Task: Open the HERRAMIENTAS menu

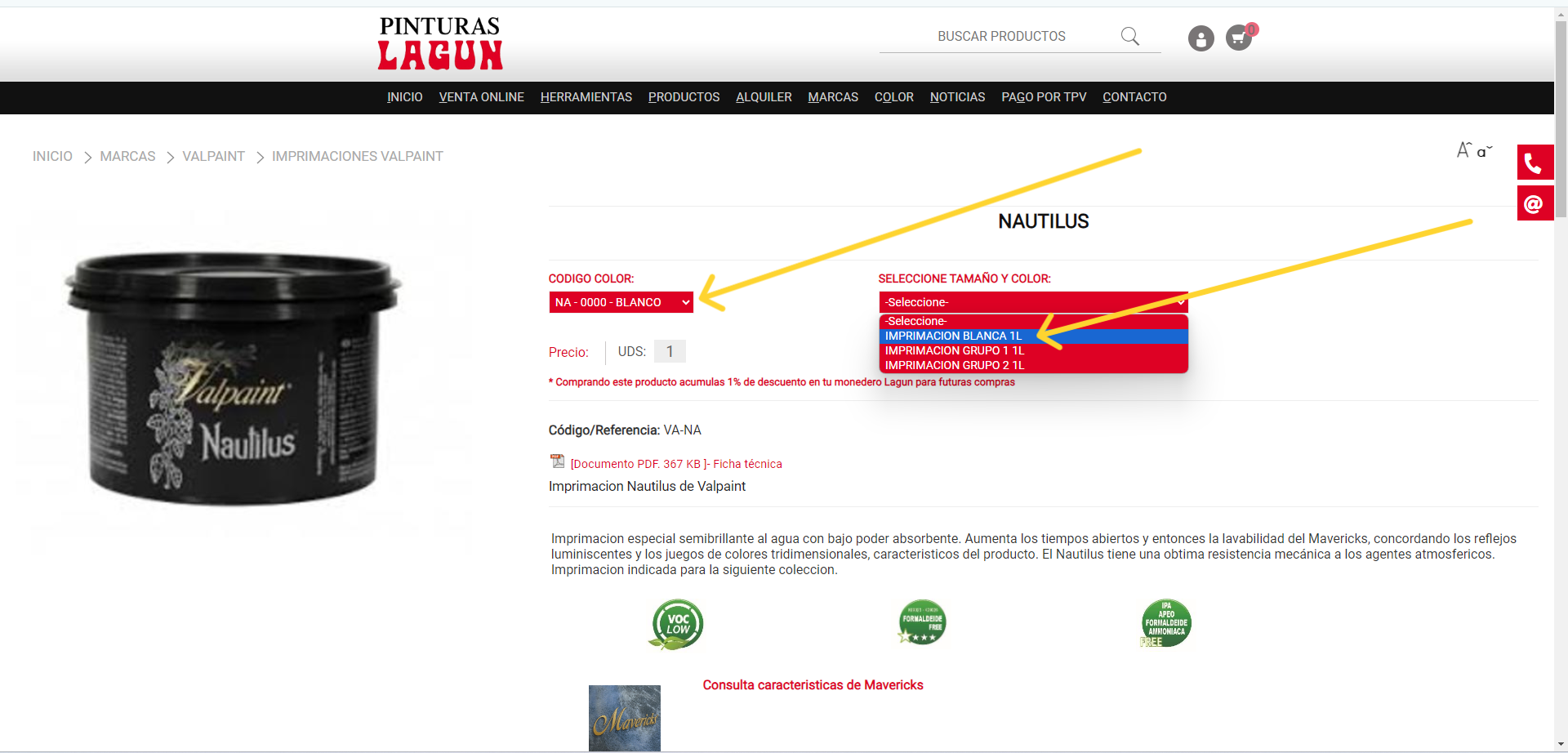Action: tap(586, 97)
